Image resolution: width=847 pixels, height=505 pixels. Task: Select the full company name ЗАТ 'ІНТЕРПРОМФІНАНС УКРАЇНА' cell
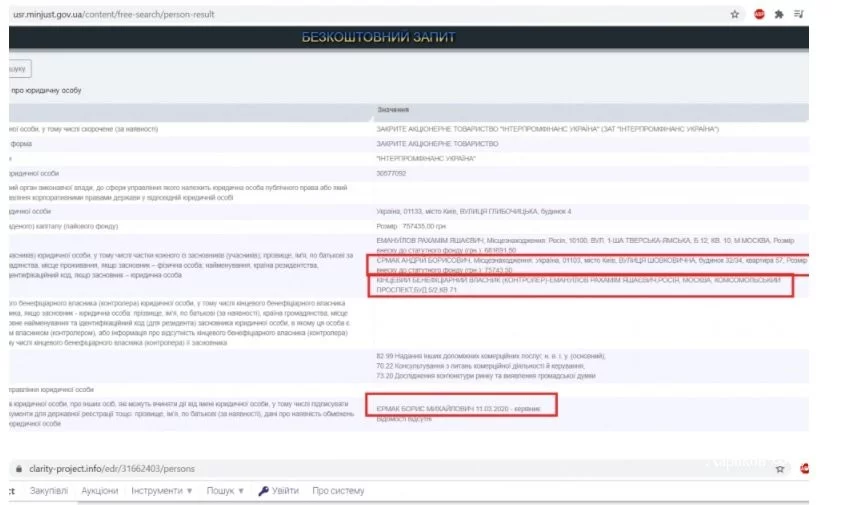tap(547, 129)
